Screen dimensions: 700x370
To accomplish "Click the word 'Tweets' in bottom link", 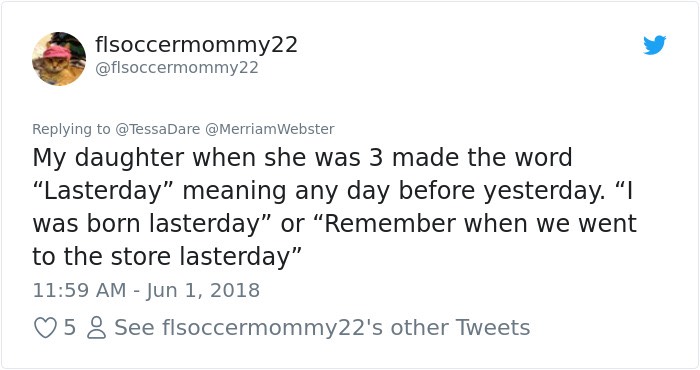I will click(493, 328).
